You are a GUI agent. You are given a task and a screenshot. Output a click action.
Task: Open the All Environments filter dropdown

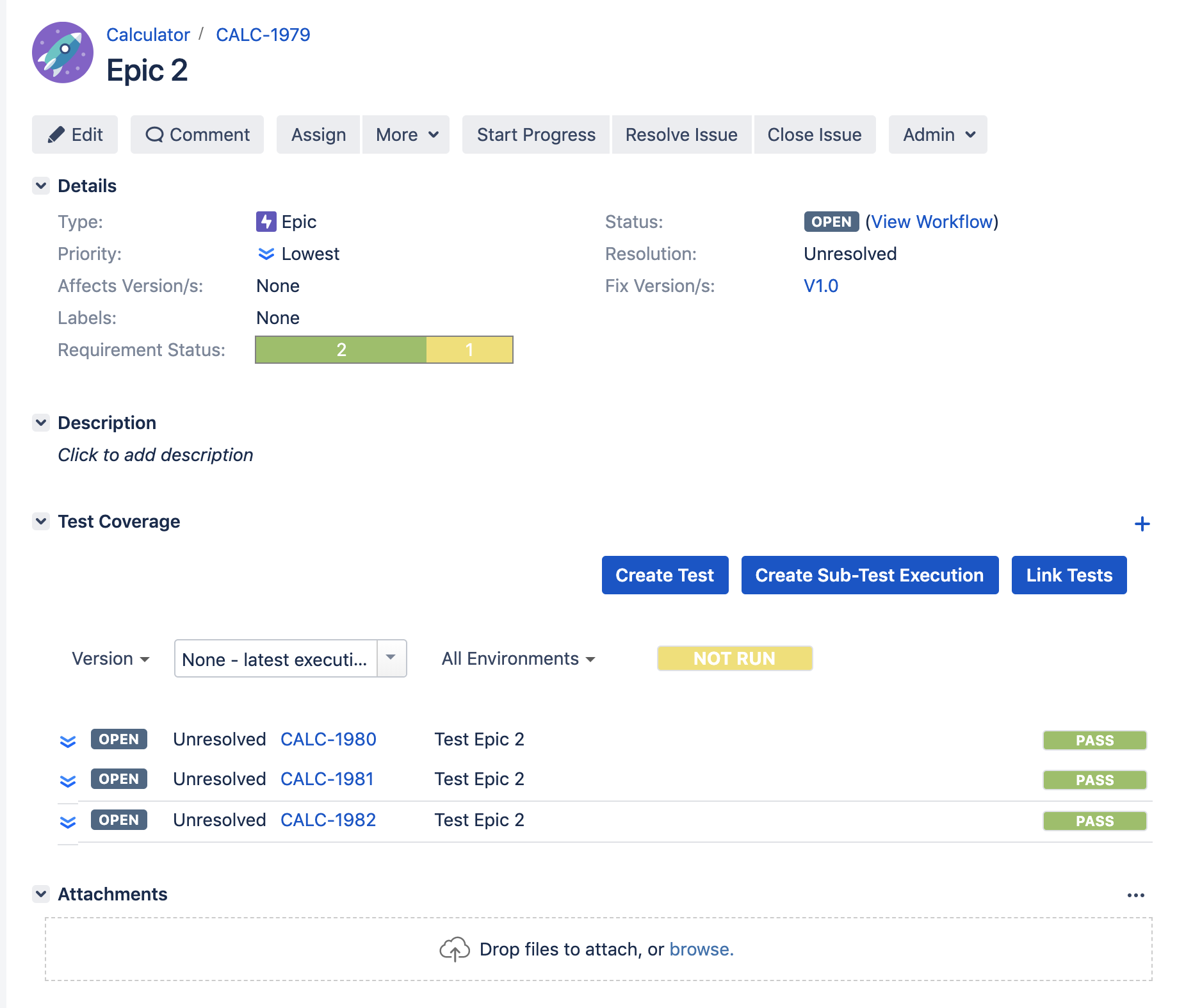(518, 658)
